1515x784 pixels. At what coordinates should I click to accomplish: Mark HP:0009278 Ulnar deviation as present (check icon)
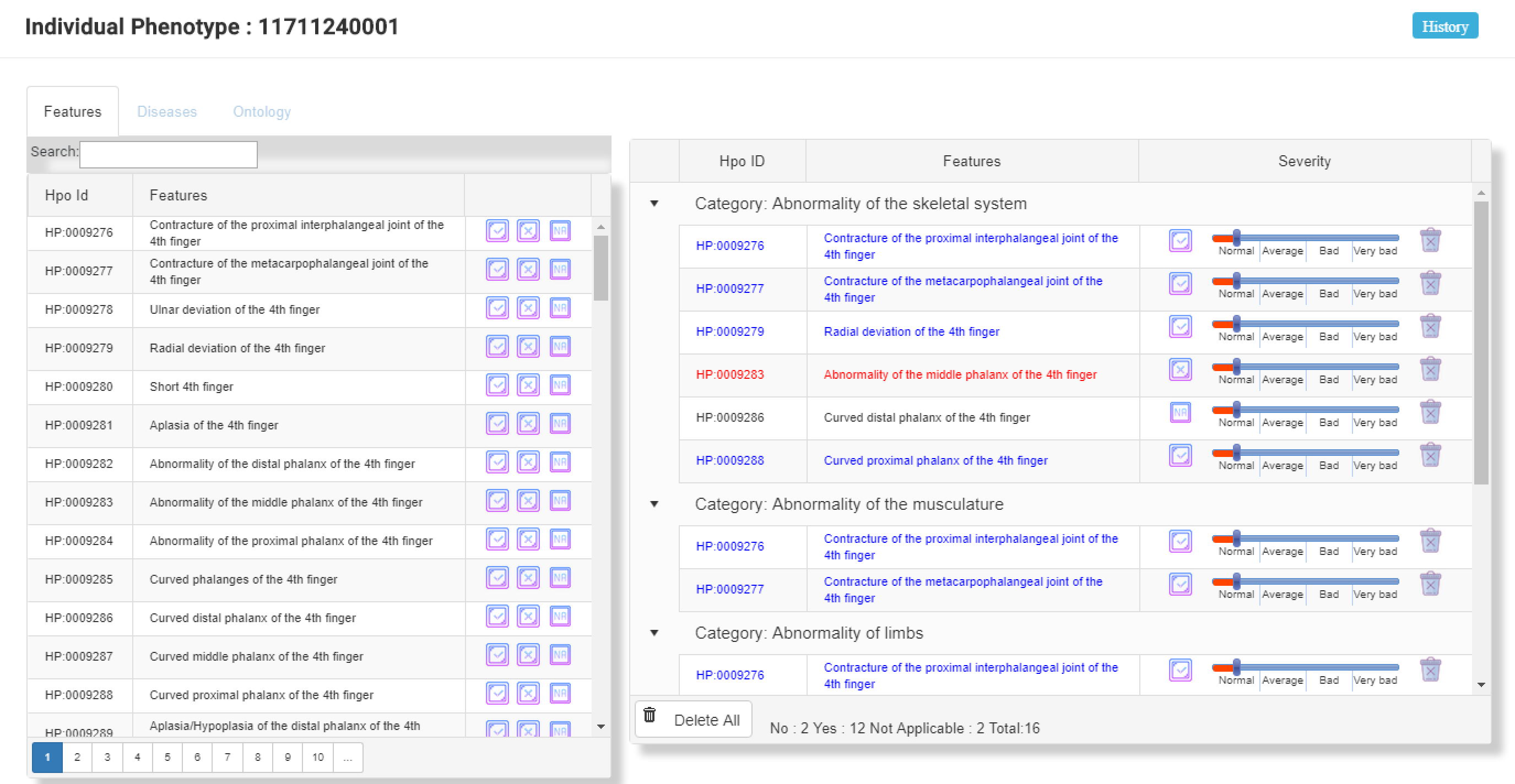tap(497, 308)
